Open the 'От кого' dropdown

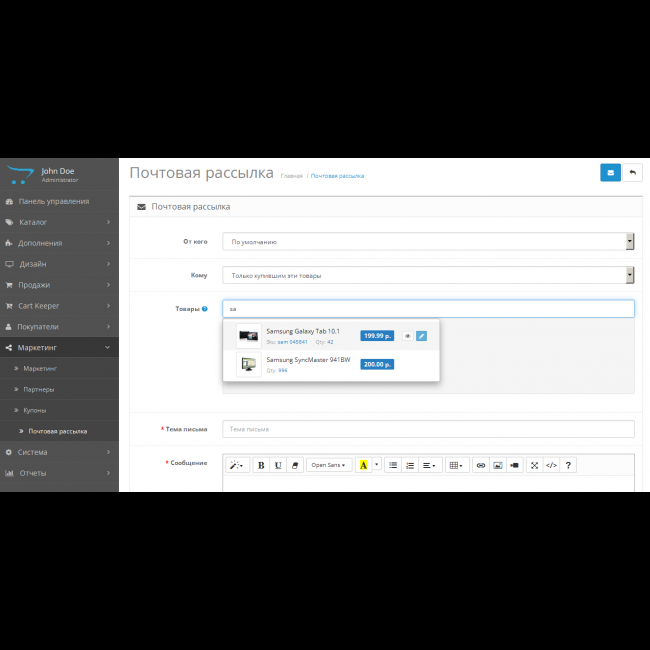[428, 241]
